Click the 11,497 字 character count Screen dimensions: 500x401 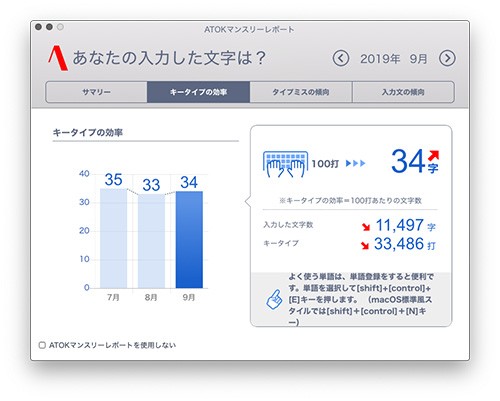click(x=406, y=225)
